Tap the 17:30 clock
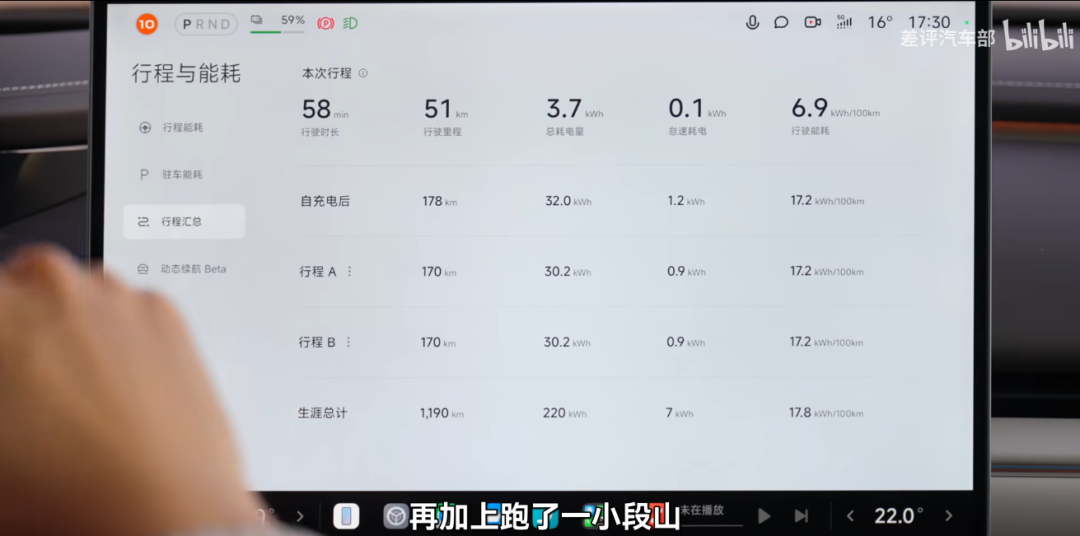This screenshot has height=536, width=1080. [928, 23]
